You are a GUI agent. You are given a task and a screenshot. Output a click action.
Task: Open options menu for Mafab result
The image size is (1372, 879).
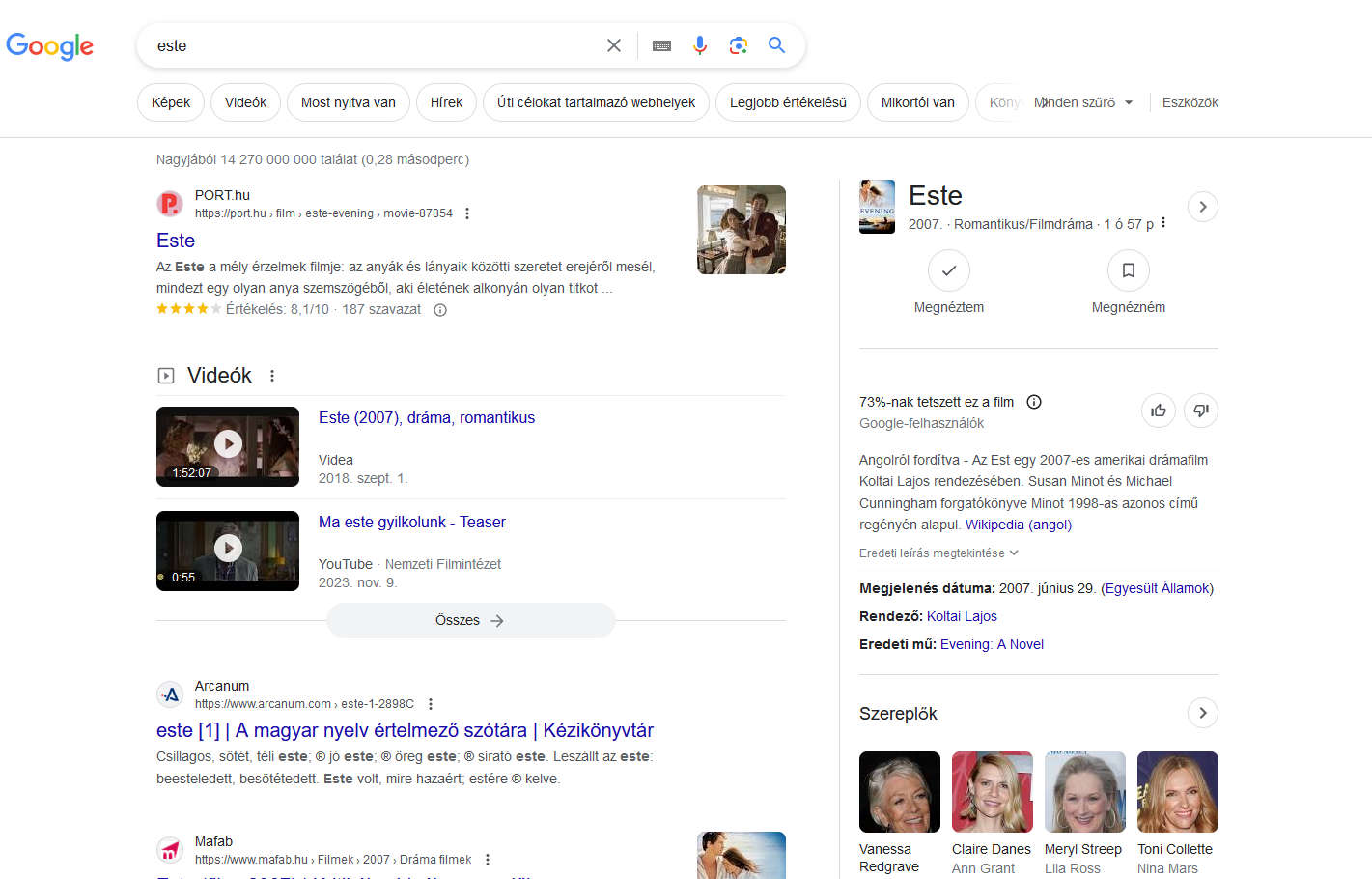pyautogui.click(x=488, y=860)
